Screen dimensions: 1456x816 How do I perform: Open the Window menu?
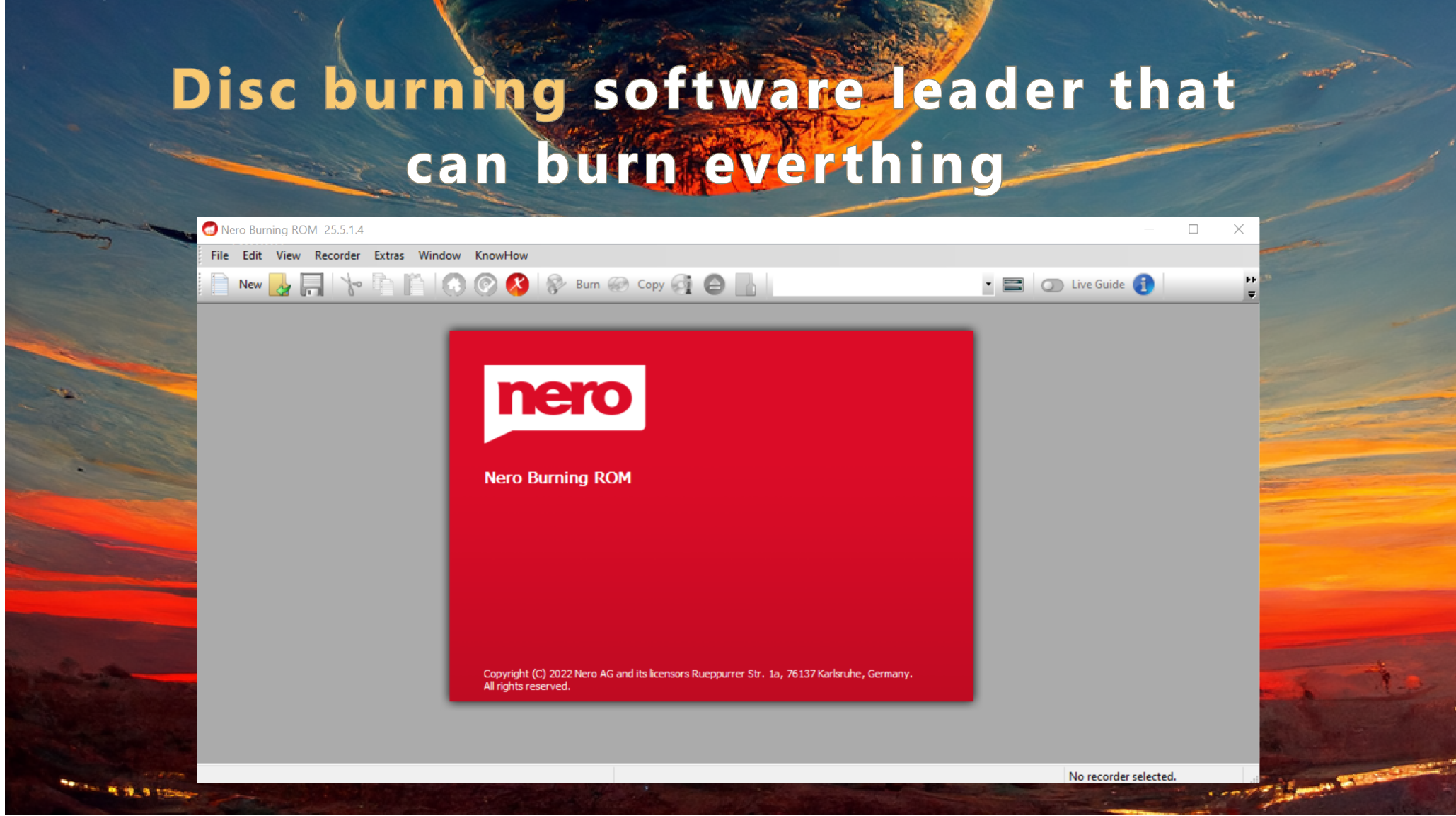(x=439, y=255)
